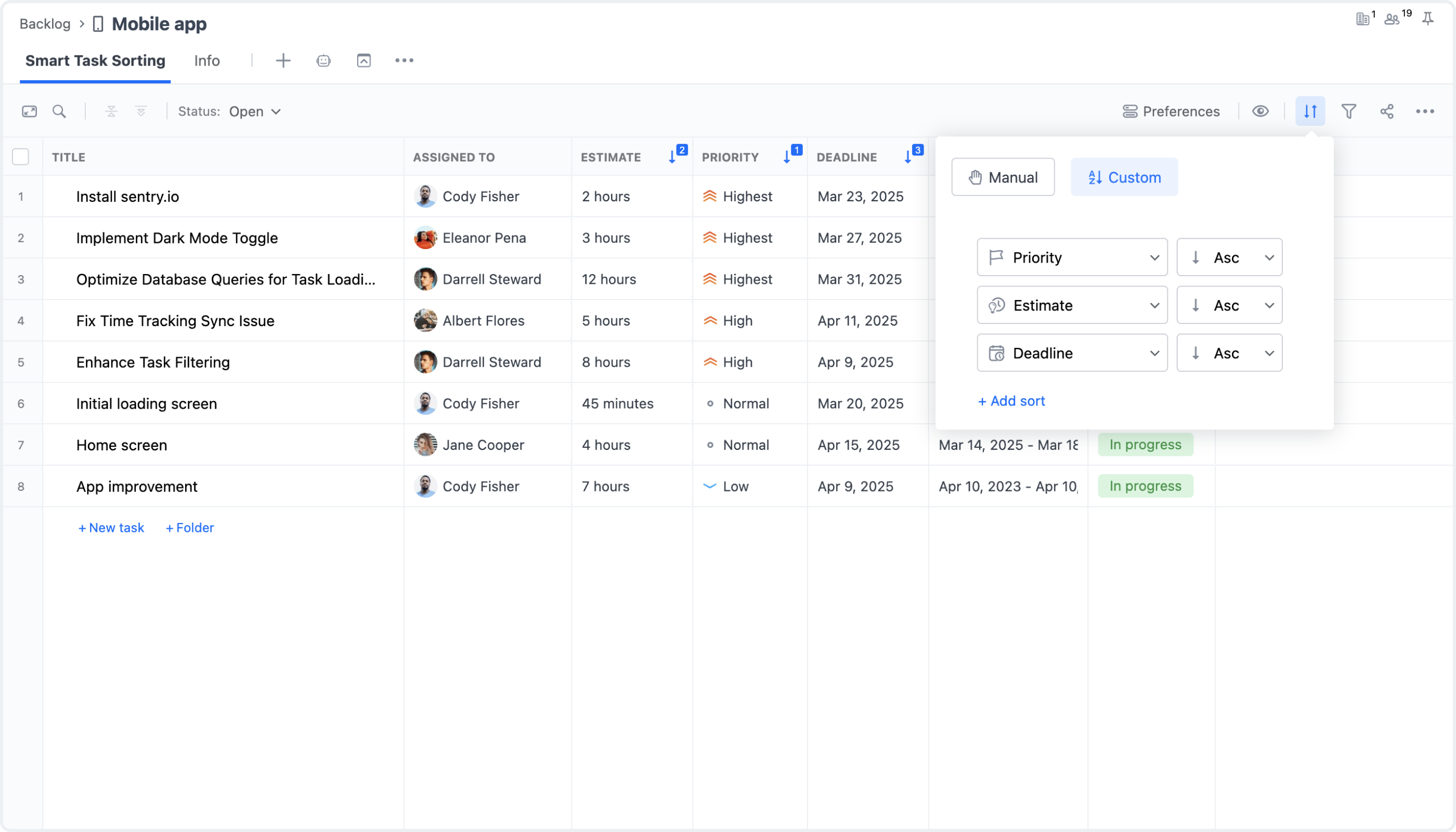Click the Assigned To column header

click(454, 157)
